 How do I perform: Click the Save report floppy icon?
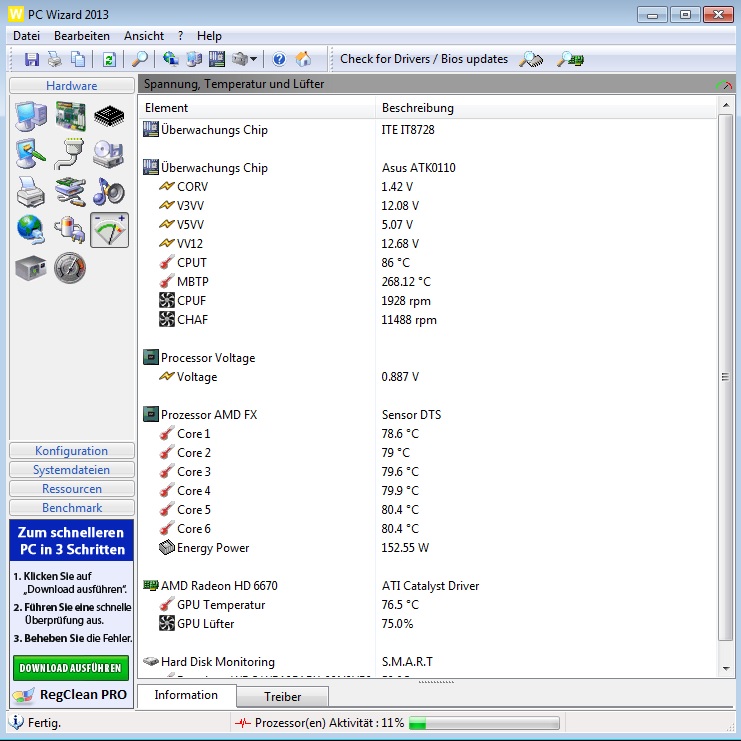(x=32, y=60)
